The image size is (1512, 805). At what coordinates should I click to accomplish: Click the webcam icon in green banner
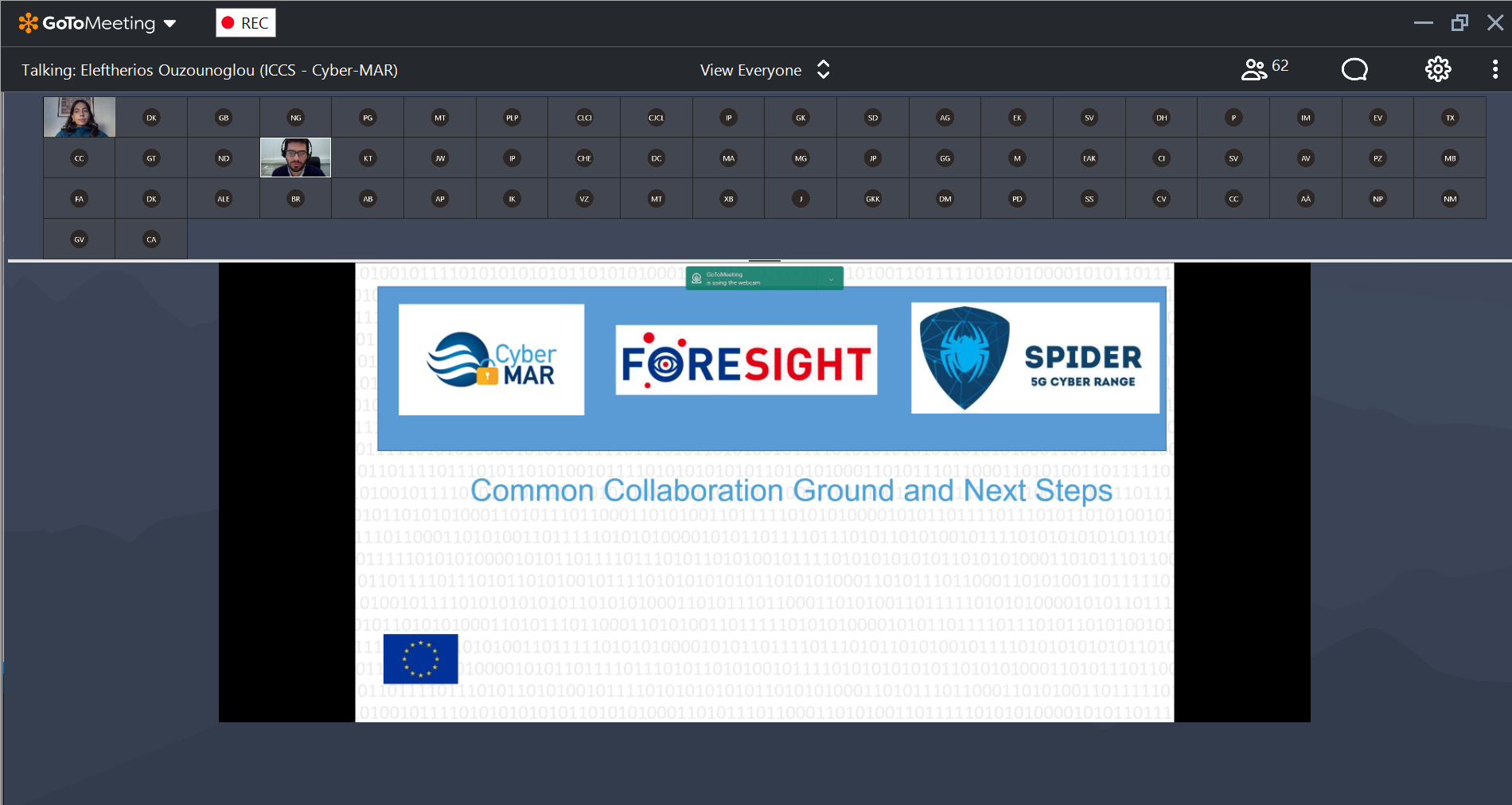[696, 278]
